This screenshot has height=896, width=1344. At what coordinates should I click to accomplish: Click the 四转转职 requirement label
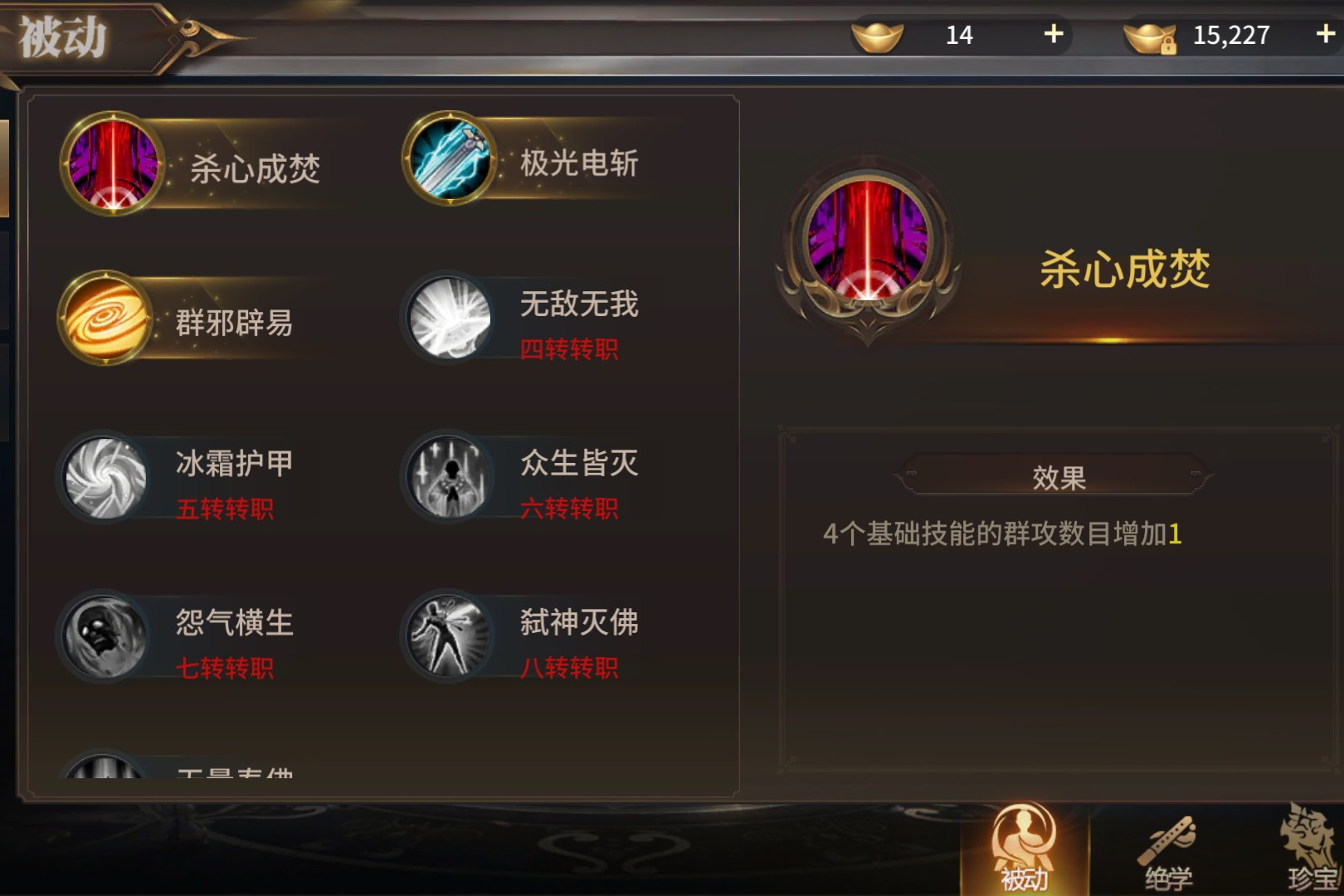click(x=569, y=350)
